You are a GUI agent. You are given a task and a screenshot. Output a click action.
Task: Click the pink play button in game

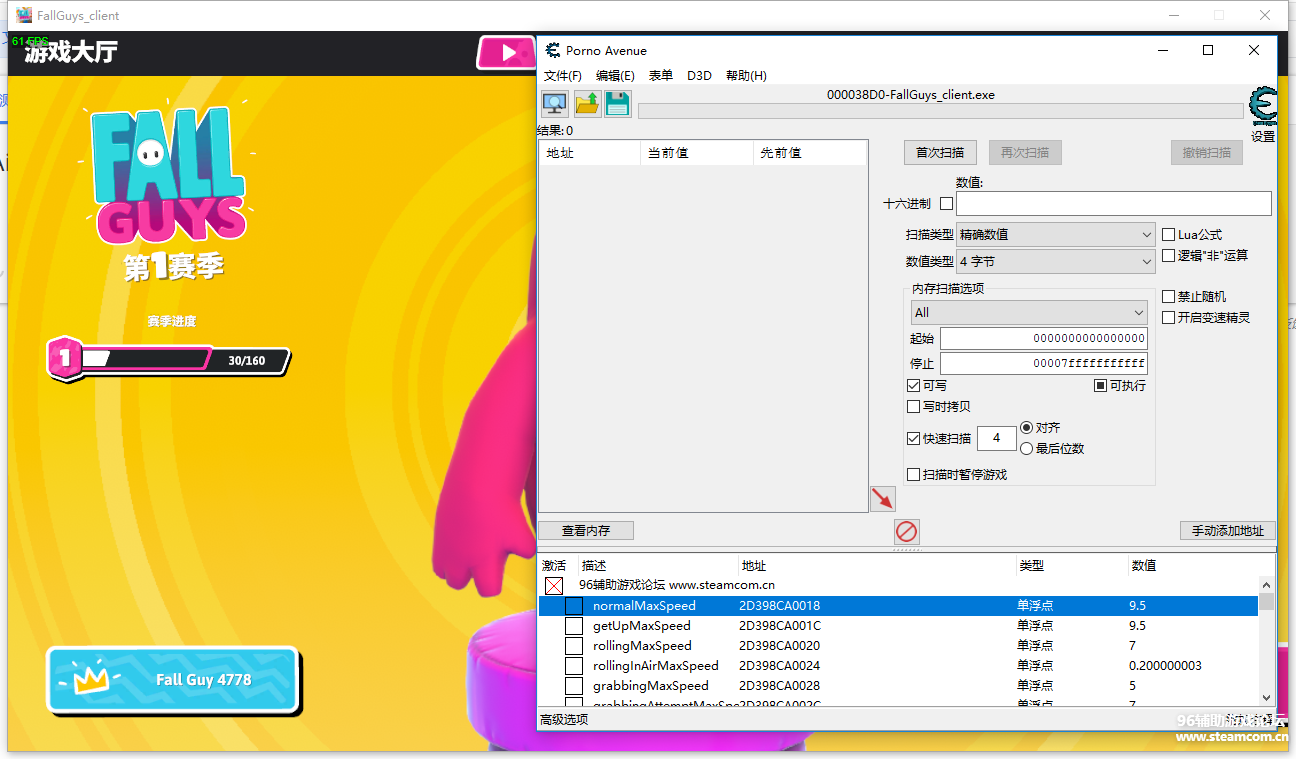coord(507,53)
